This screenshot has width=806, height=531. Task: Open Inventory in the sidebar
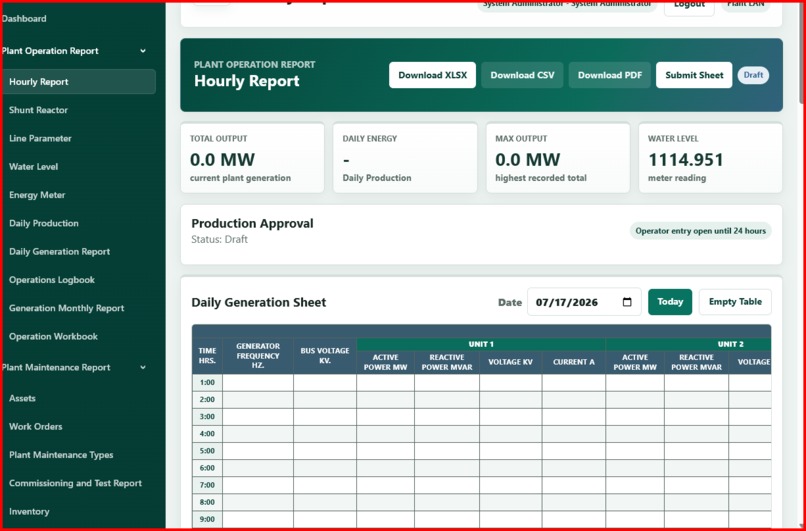[29, 511]
